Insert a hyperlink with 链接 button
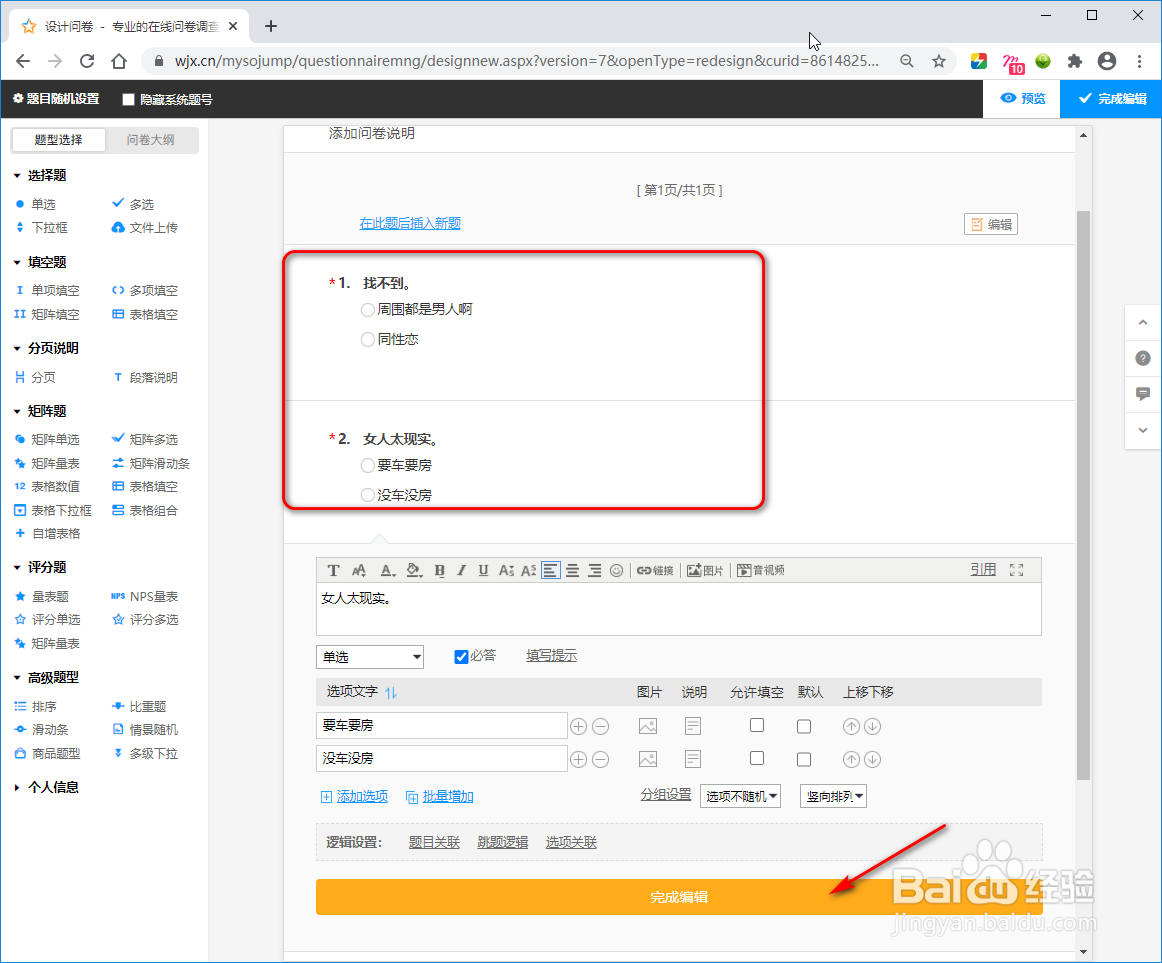 [x=655, y=570]
